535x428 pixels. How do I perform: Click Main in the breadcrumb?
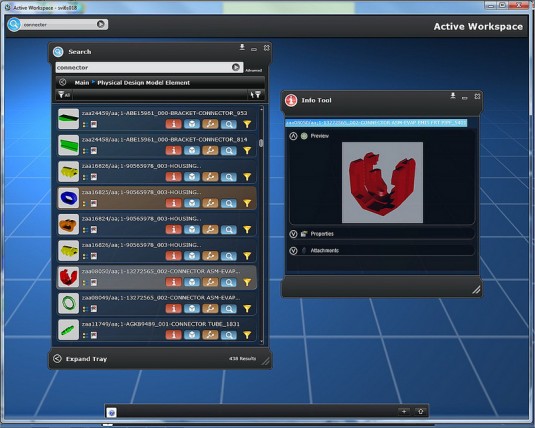(82, 83)
